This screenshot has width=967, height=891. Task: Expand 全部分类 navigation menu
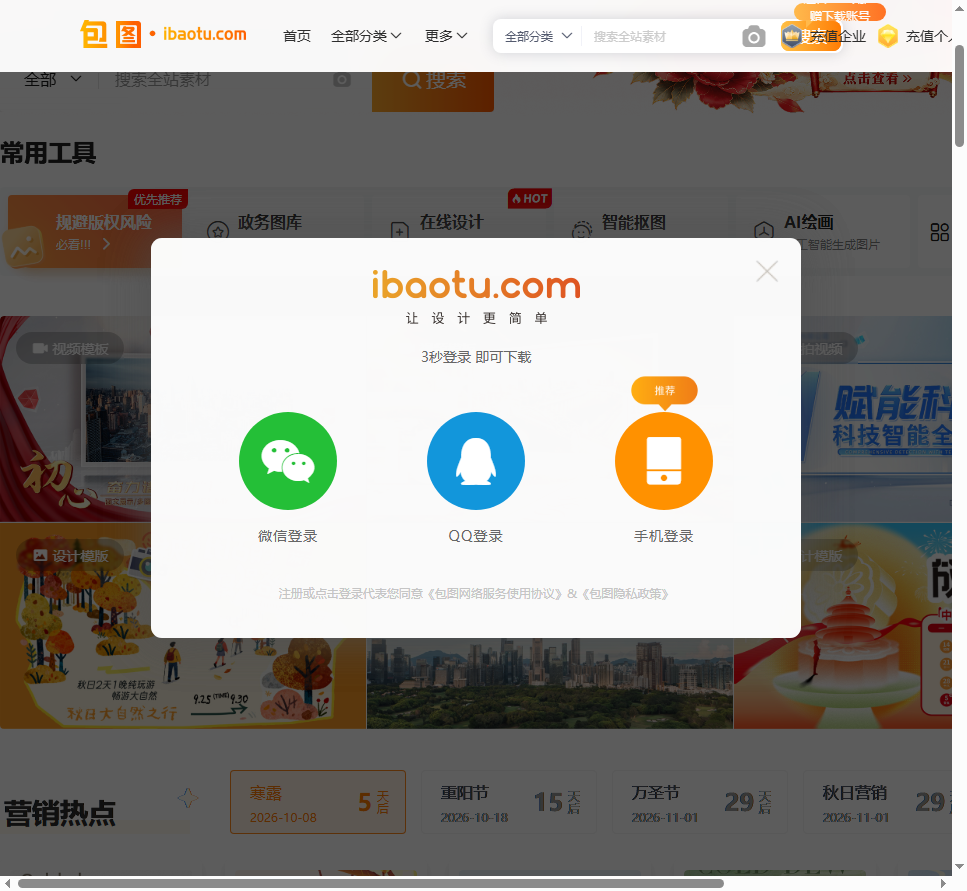(x=366, y=36)
